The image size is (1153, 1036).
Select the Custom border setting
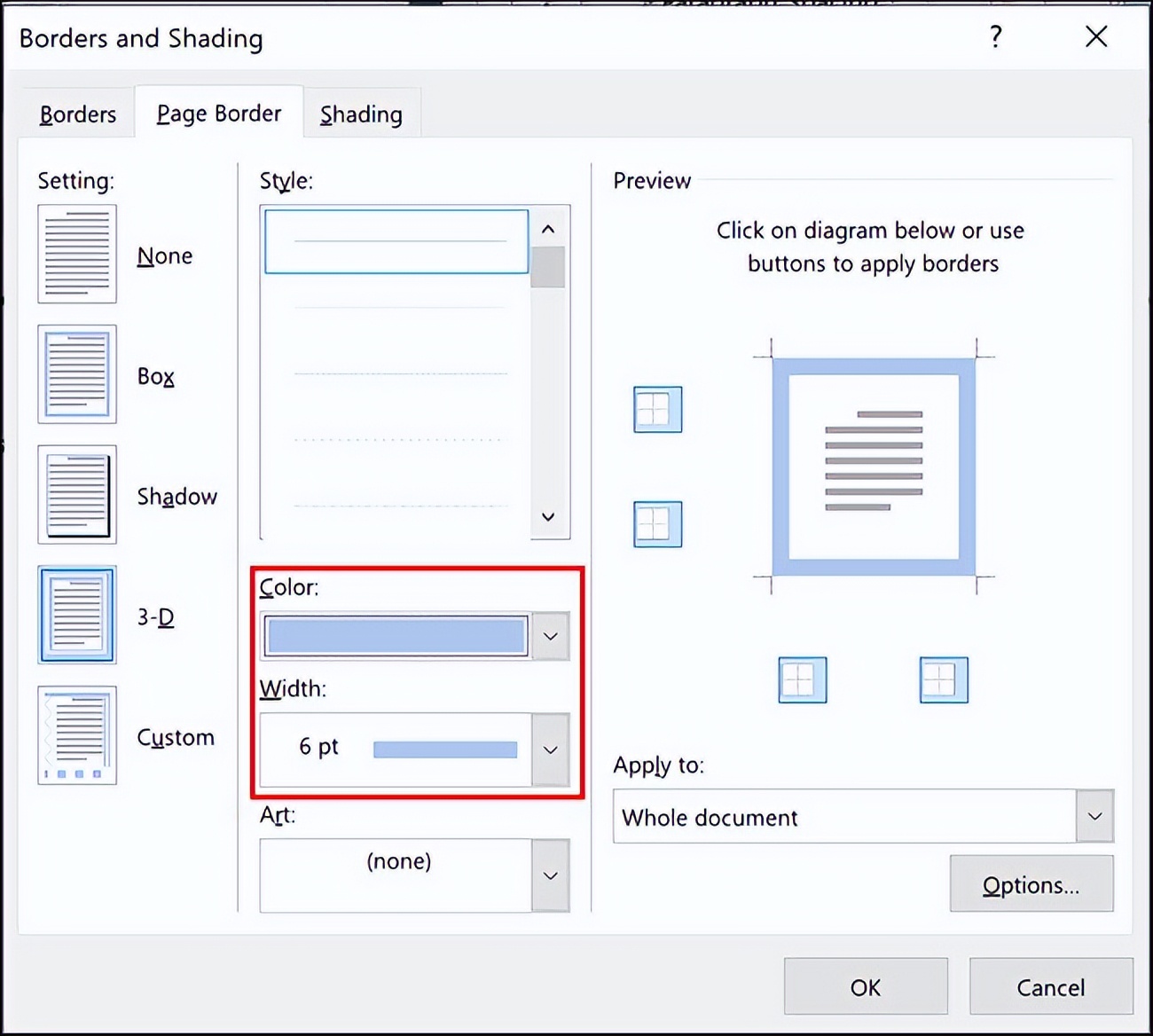(77, 735)
